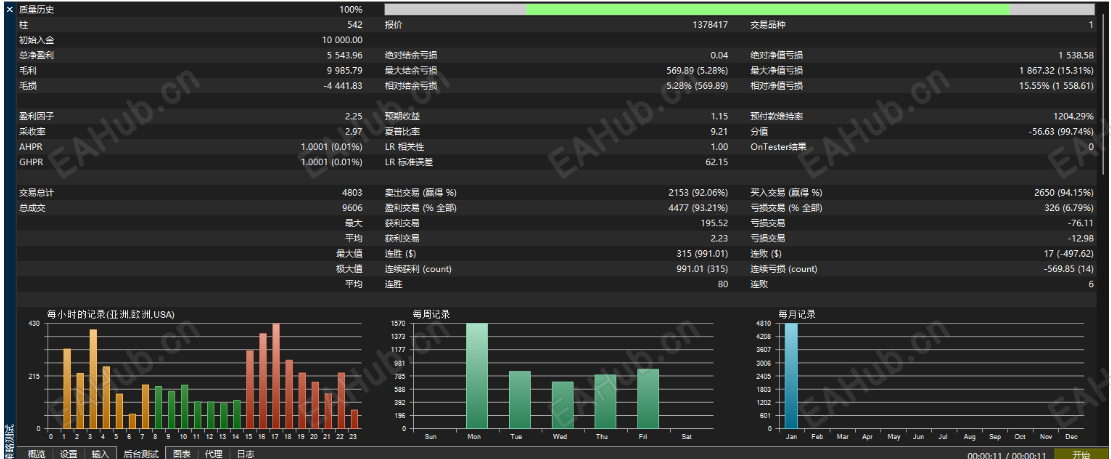Click the vertical scrollbar on the report
Screen dimensions: 1111x459
[1105, 92]
